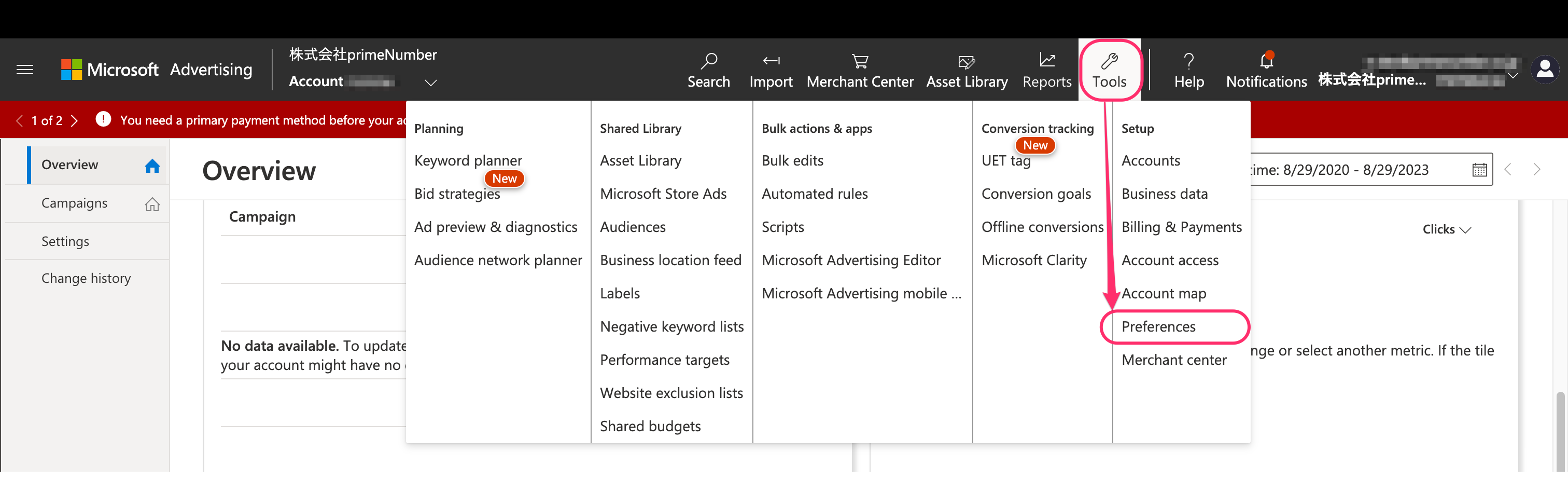The image size is (1568, 493).
Task: Open Audience network planner
Action: coord(498,260)
